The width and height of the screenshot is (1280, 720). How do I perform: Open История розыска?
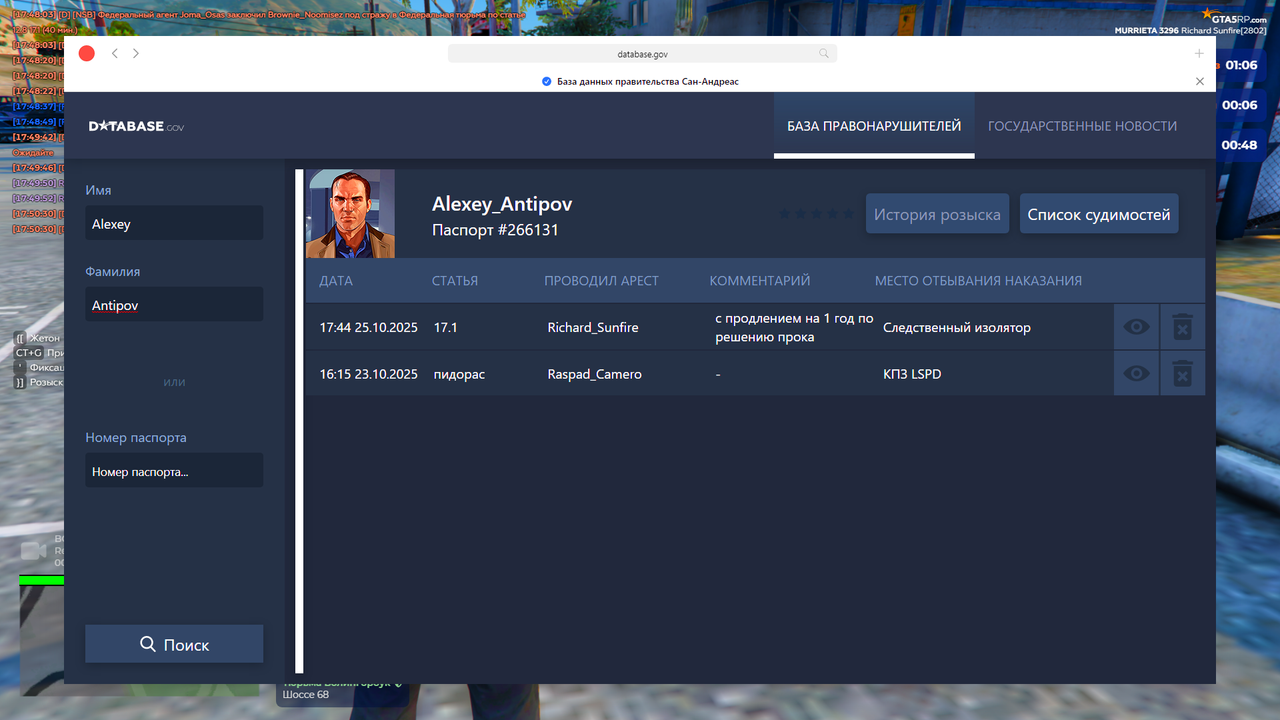pos(937,214)
